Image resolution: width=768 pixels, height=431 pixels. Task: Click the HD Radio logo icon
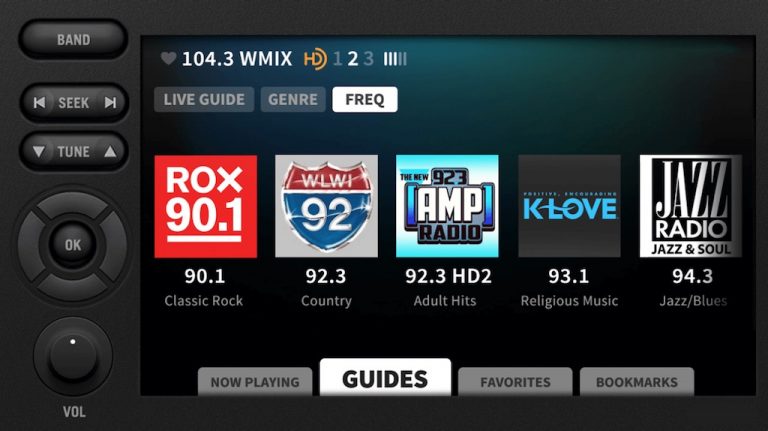click(x=315, y=59)
